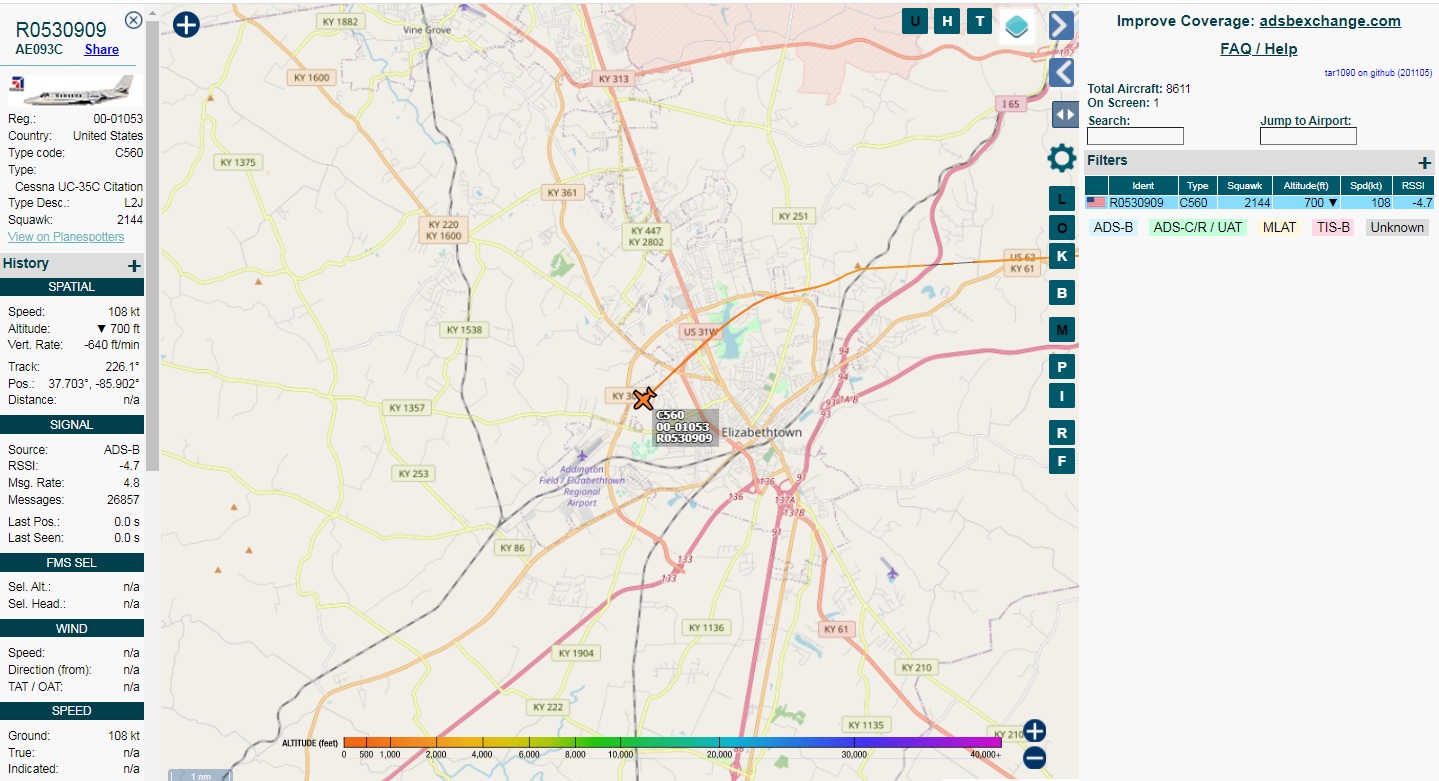
Task: Click the Unknown legend swatch
Action: tap(1397, 228)
